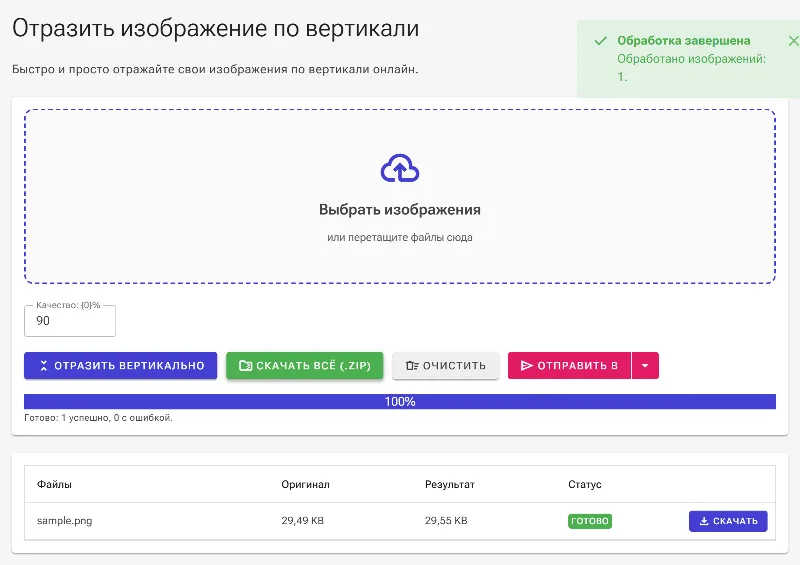Select the sample.png file name
Viewport: 800px width, 565px height.
click(x=65, y=521)
